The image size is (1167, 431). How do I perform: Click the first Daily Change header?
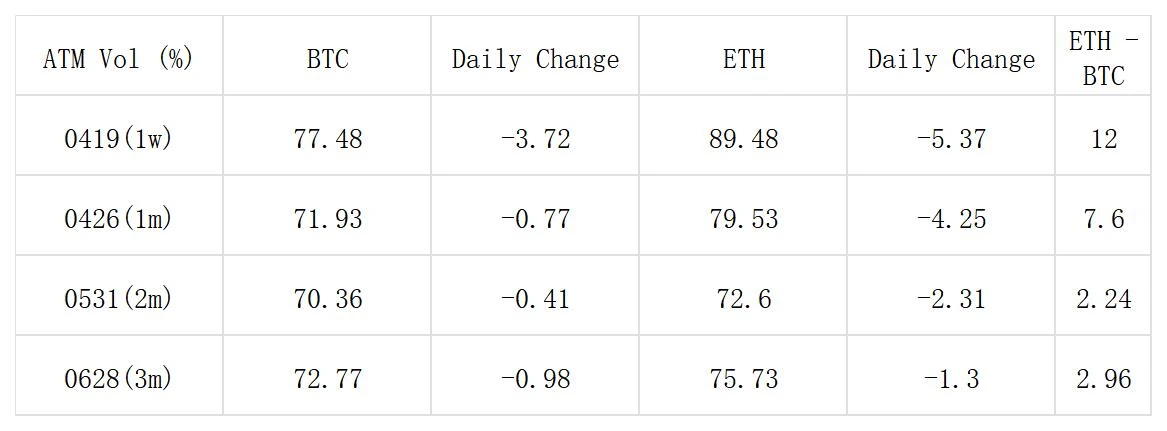(x=535, y=59)
